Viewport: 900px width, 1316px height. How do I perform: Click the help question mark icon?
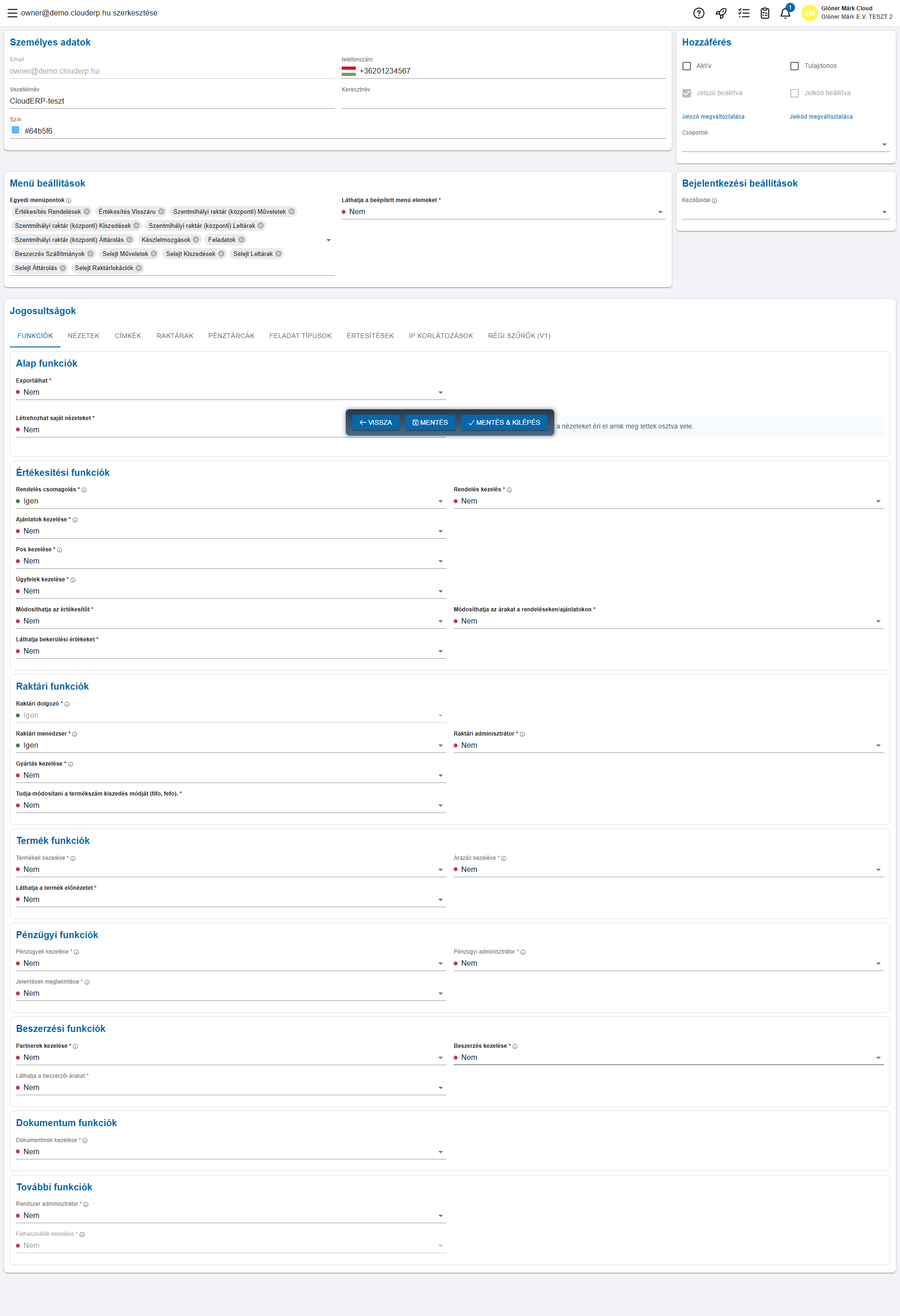[x=698, y=13]
